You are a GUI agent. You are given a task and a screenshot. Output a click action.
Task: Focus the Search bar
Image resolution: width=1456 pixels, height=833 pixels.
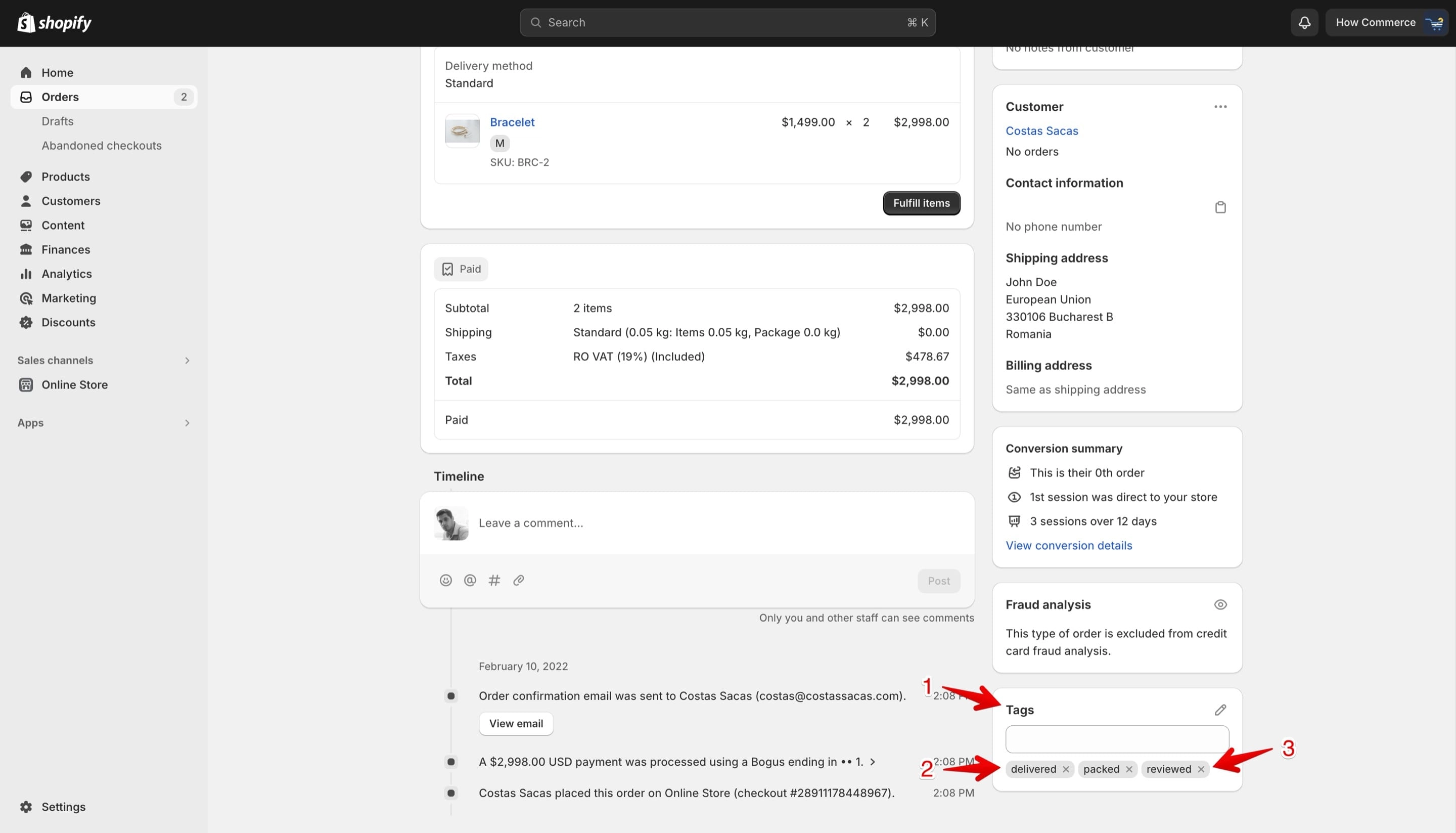[x=727, y=22]
